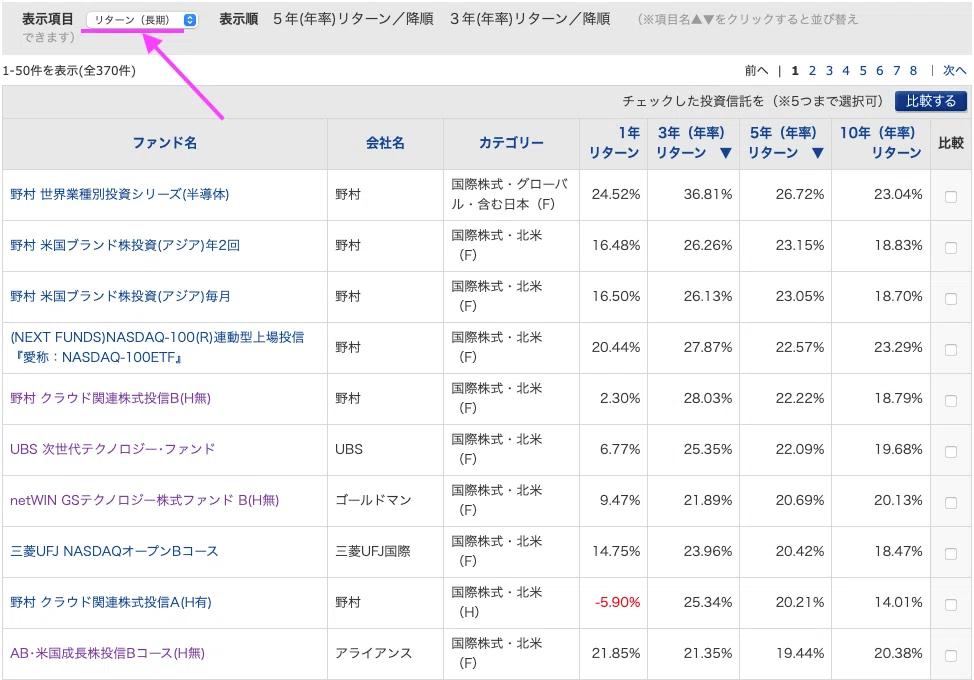This screenshot has height=680, width=974.
Task: Click category 国際株式・グローバル・含む日本(F)
Action: tap(509, 194)
